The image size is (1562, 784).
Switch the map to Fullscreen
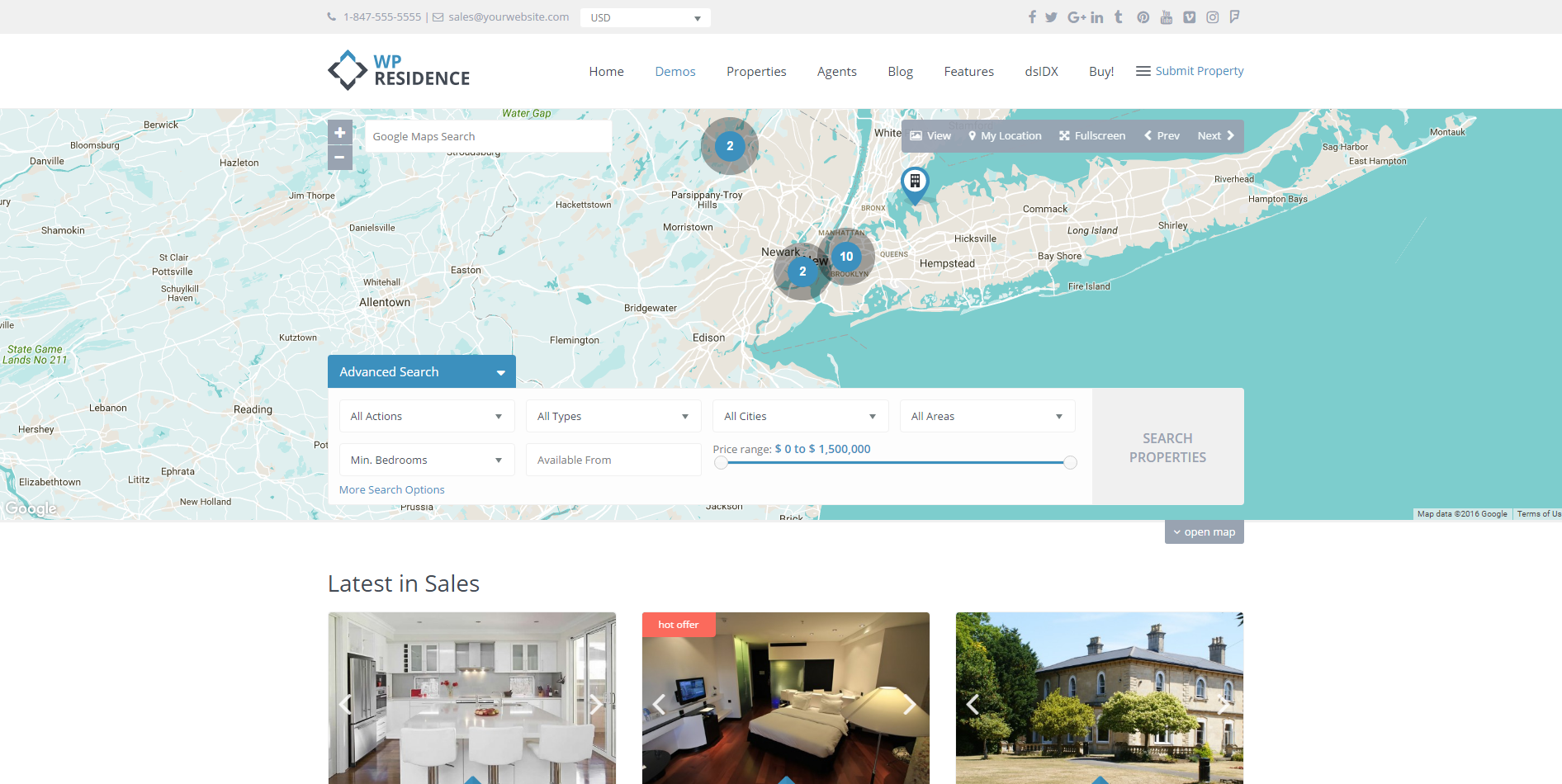pos(1092,135)
